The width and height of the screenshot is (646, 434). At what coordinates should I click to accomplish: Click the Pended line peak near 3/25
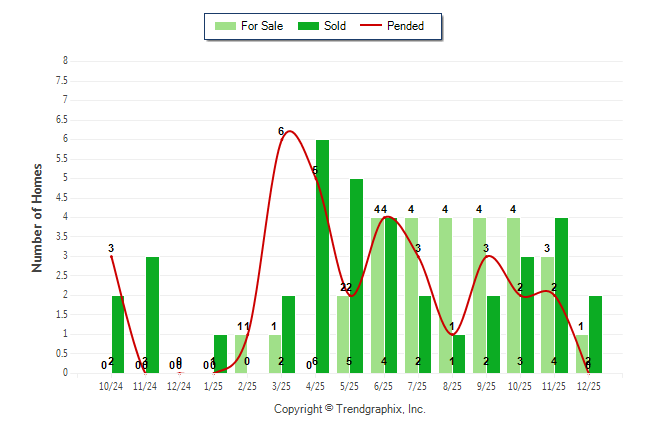[x=289, y=132]
